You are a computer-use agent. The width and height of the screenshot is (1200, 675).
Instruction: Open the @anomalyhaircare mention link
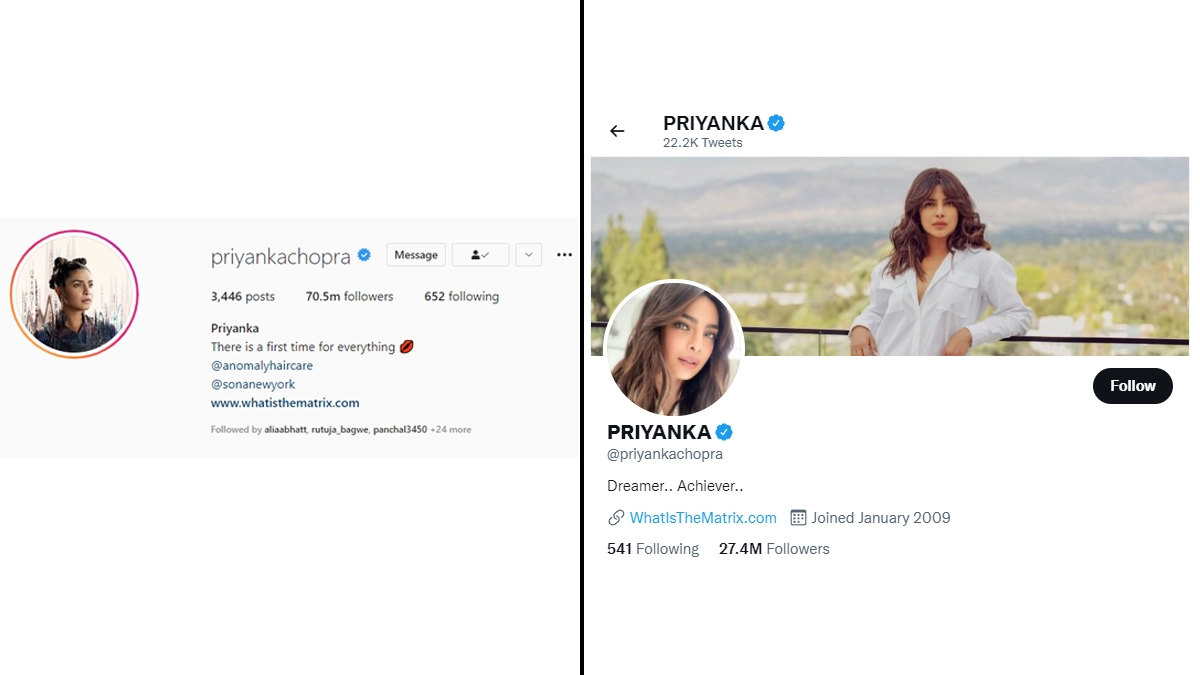coord(262,366)
